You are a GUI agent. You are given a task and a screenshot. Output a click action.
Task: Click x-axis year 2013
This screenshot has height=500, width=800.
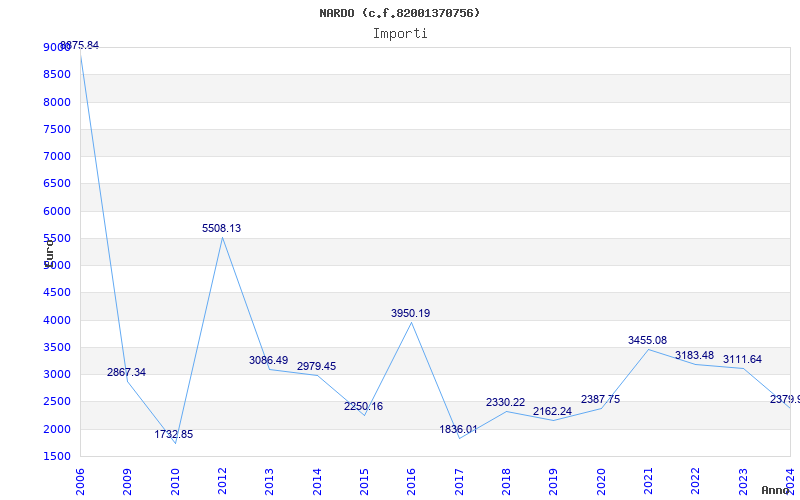[x=269, y=482]
